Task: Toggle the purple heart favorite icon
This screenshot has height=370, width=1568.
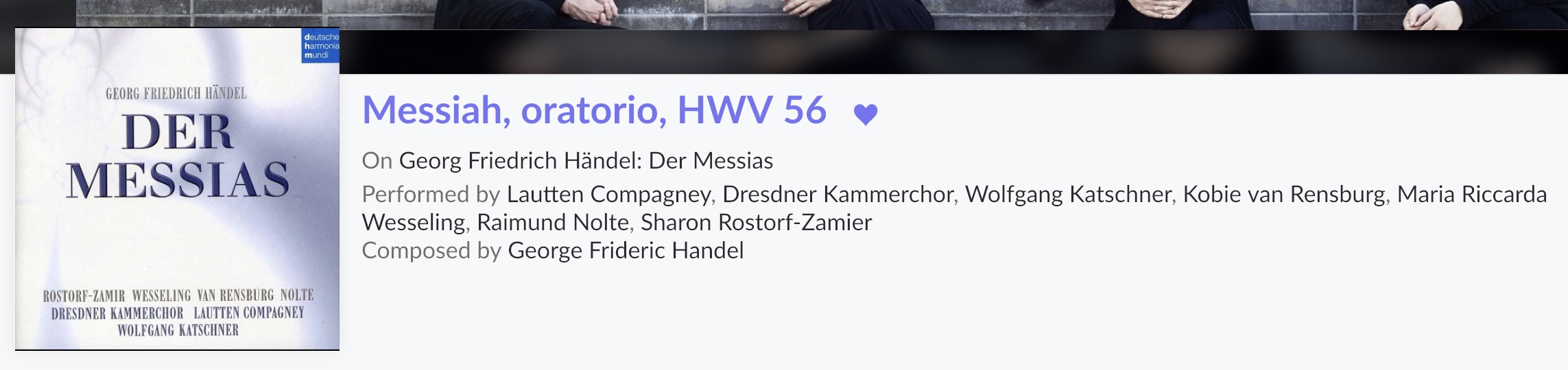Action: pos(866,114)
